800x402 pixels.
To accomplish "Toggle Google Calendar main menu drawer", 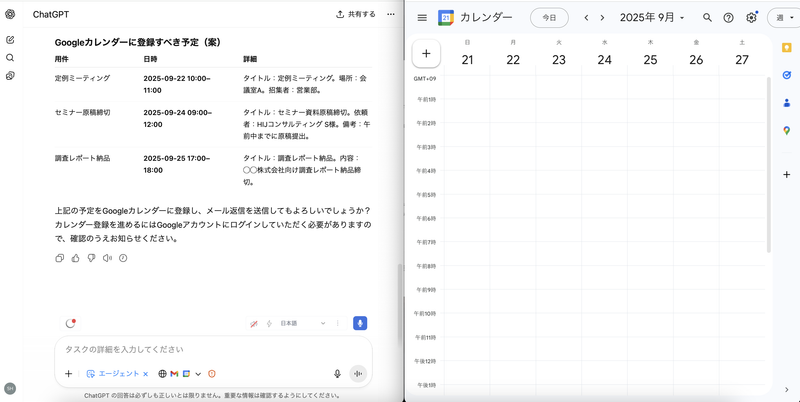I will pyautogui.click(x=422, y=18).
